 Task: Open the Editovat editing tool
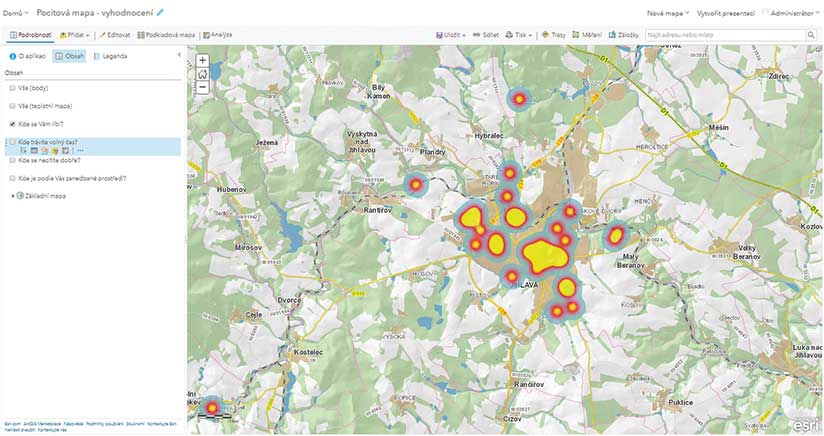(115, 35)
